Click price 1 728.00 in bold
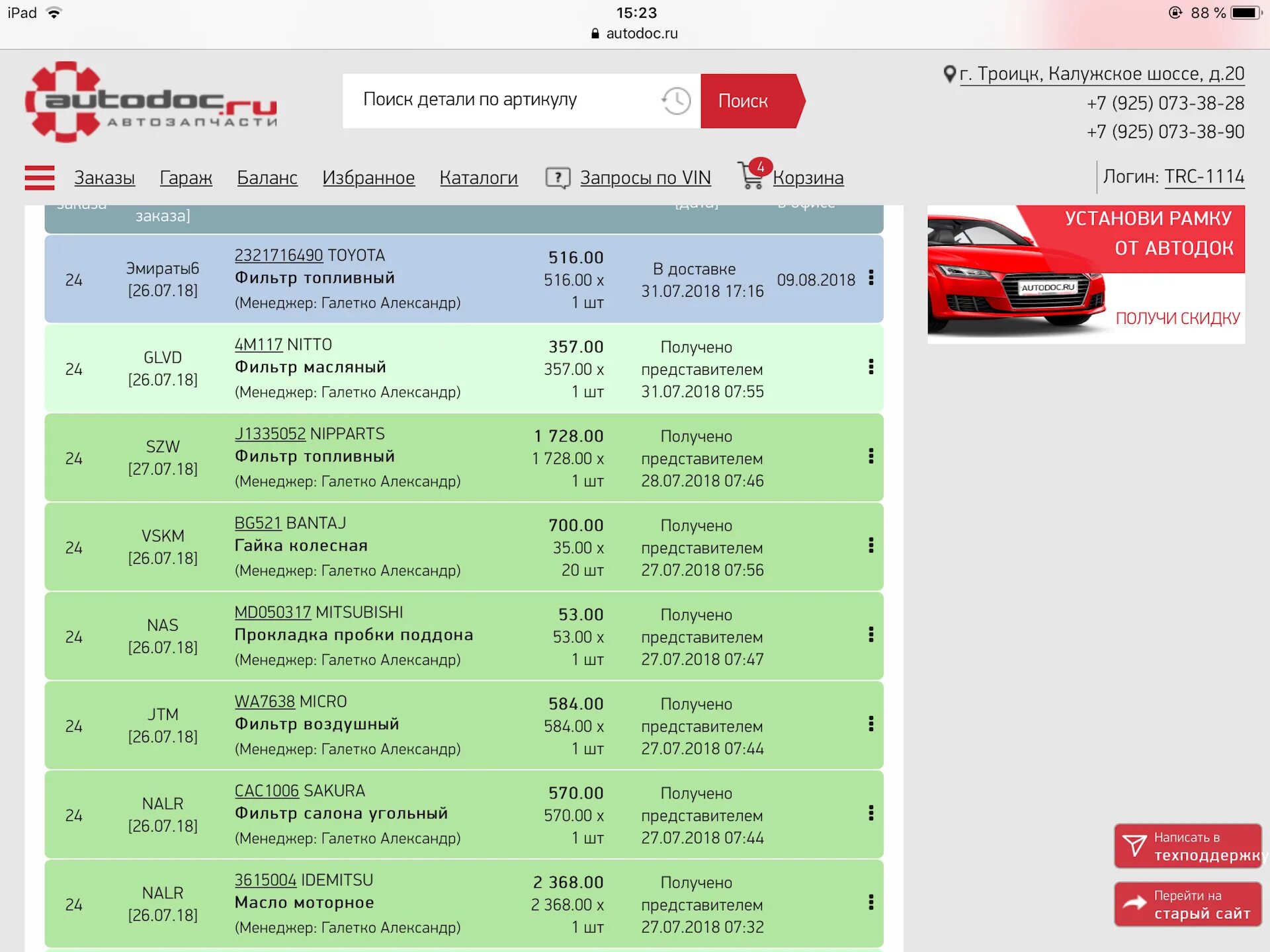This screenshot has width=1270, height=952. coord(569,436)
